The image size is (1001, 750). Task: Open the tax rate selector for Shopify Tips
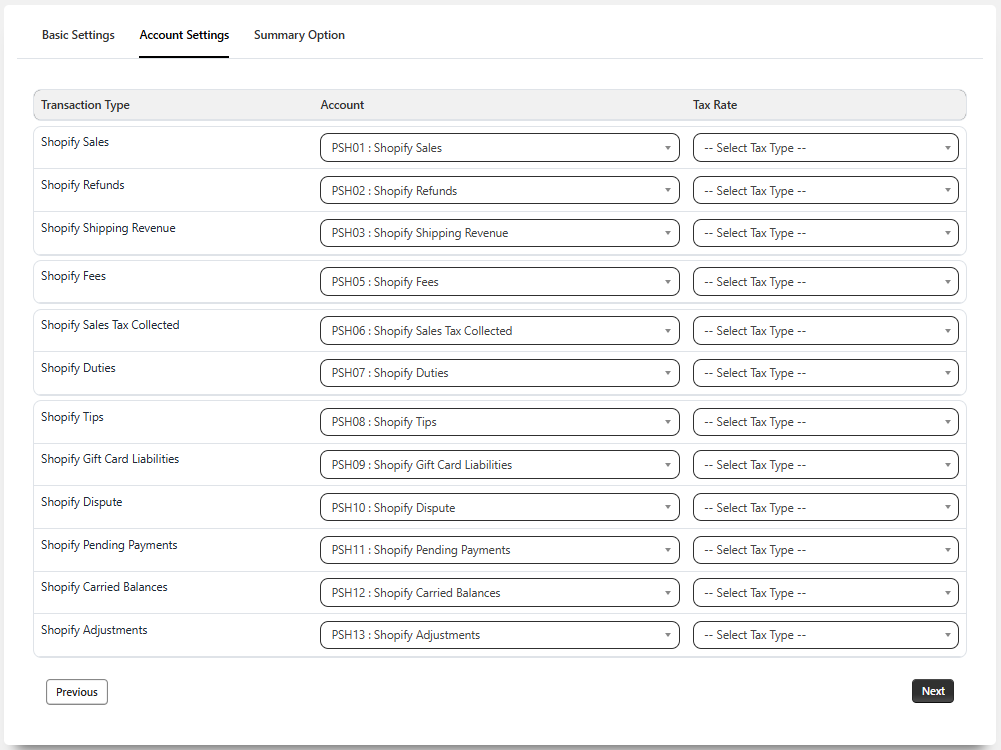click(825, 422)
